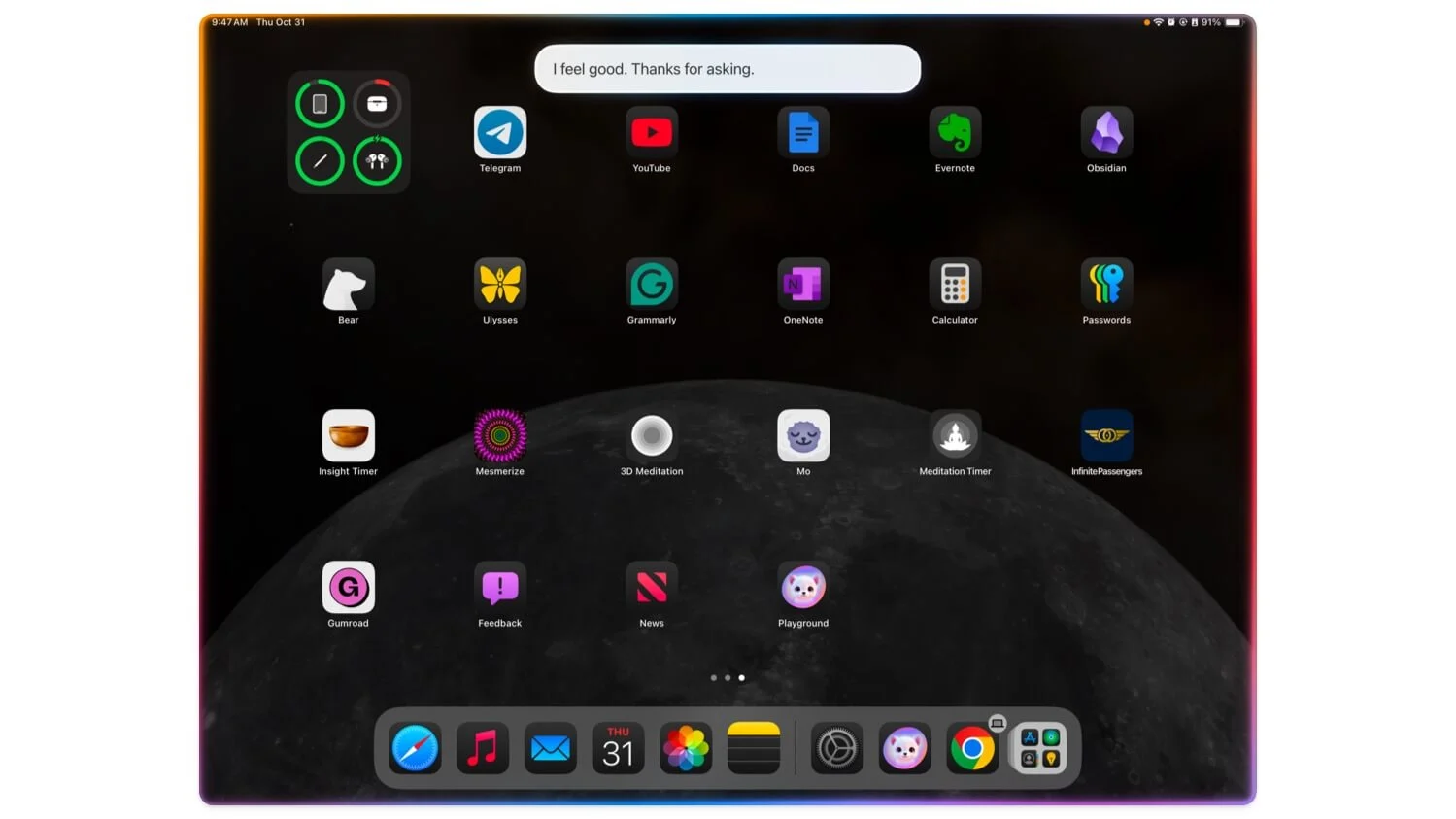Tap the home screen page dots
This screenshot has width=1456, height=819.
727,678
